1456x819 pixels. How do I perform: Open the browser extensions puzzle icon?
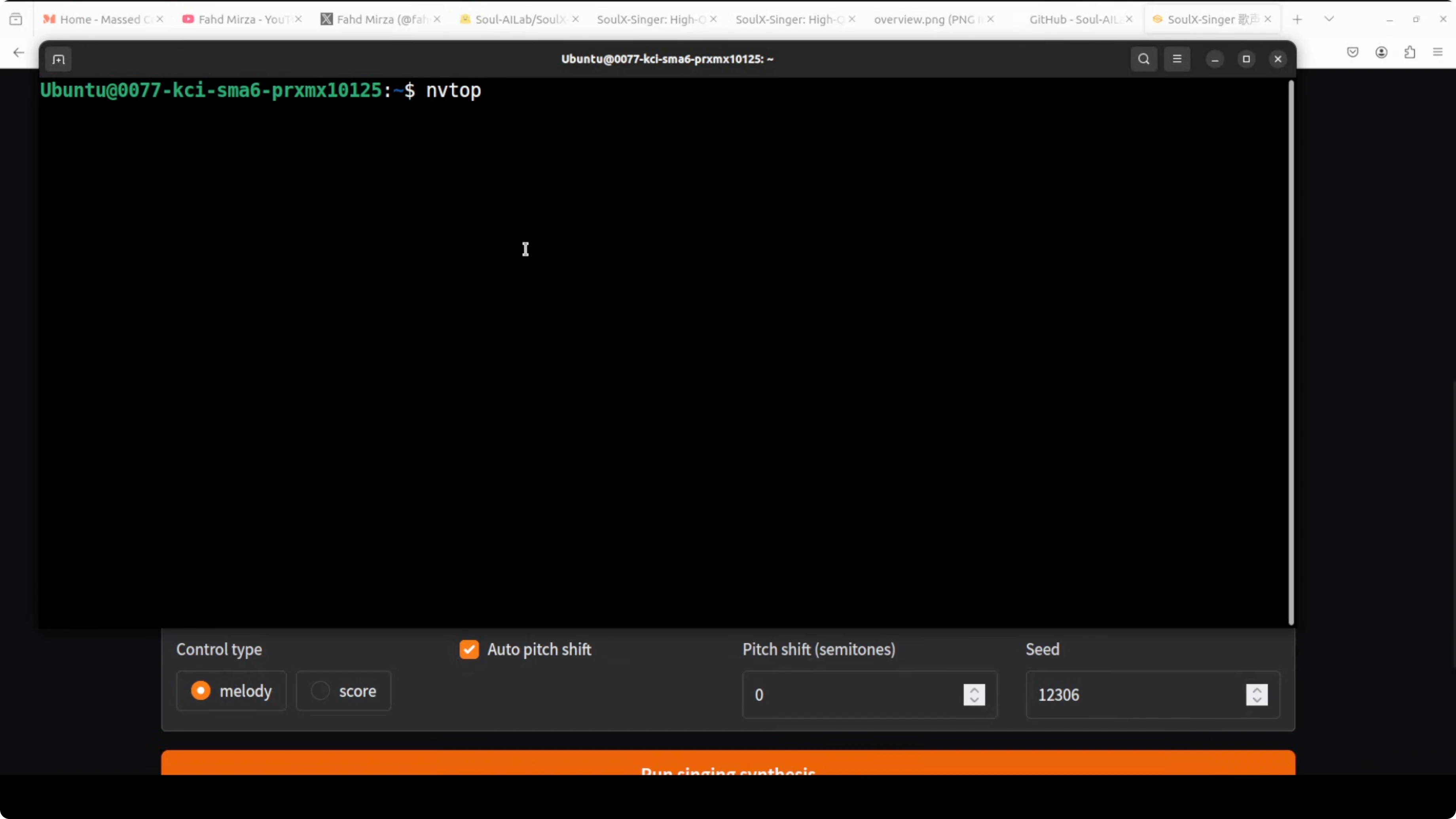tap(1410, 53)
